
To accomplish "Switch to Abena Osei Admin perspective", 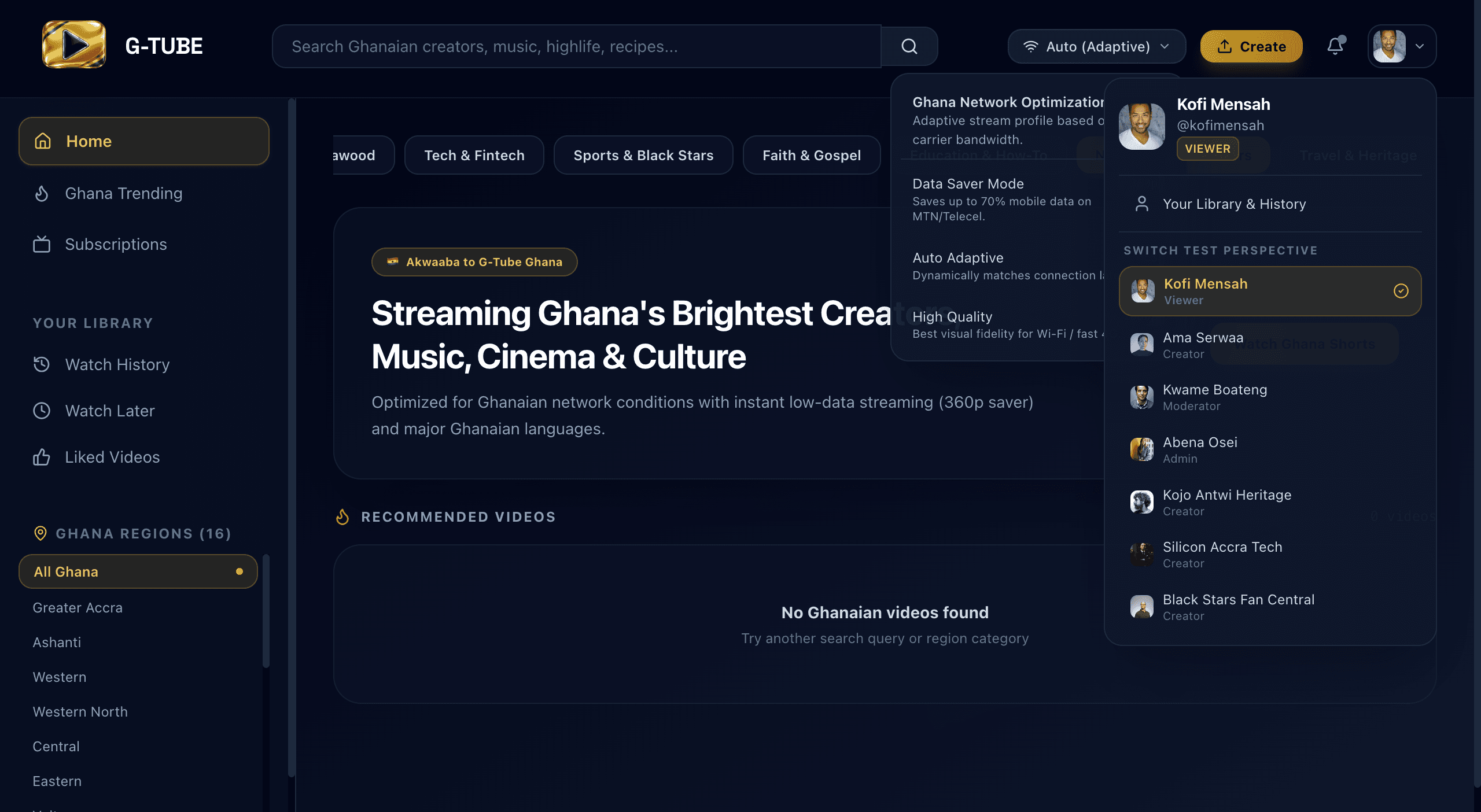I will pyautogui.click(x=1270, y=449).
